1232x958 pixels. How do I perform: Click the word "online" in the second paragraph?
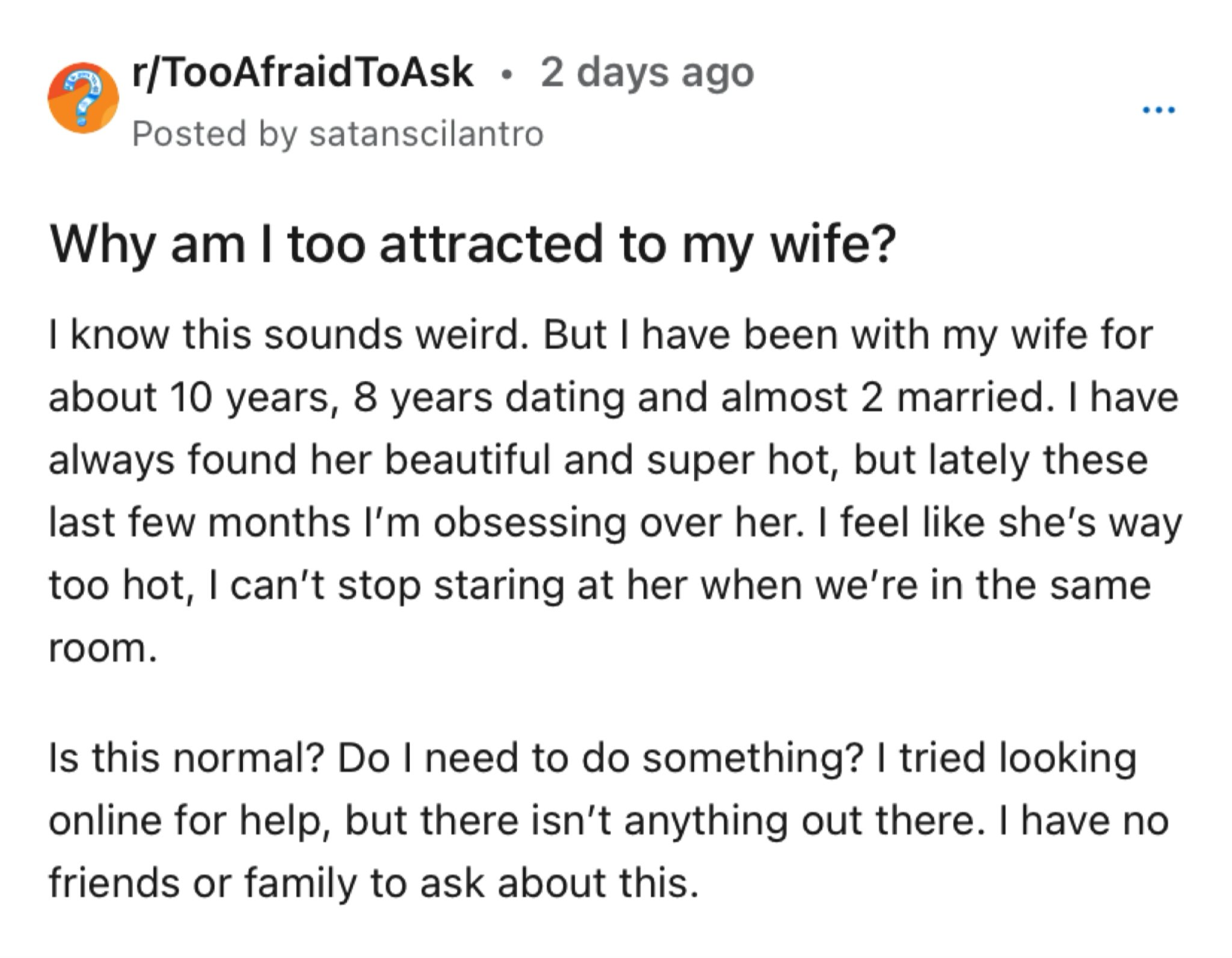[x=105, y=820]
